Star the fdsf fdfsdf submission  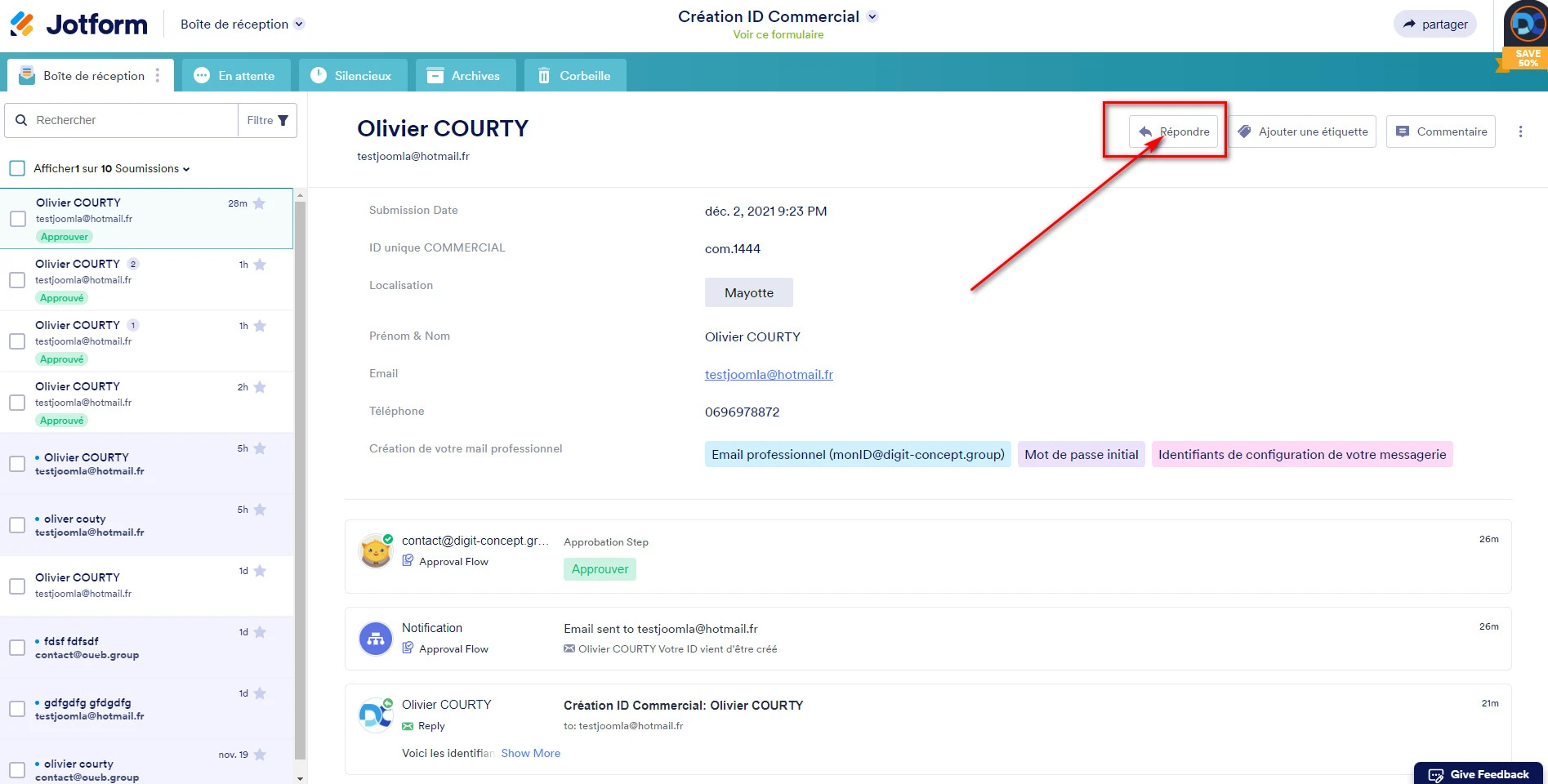click(260, 632)
